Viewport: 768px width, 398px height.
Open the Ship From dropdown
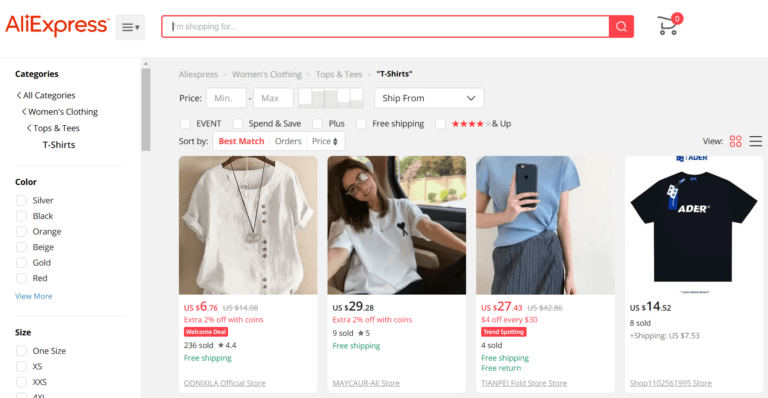[429, 98]
